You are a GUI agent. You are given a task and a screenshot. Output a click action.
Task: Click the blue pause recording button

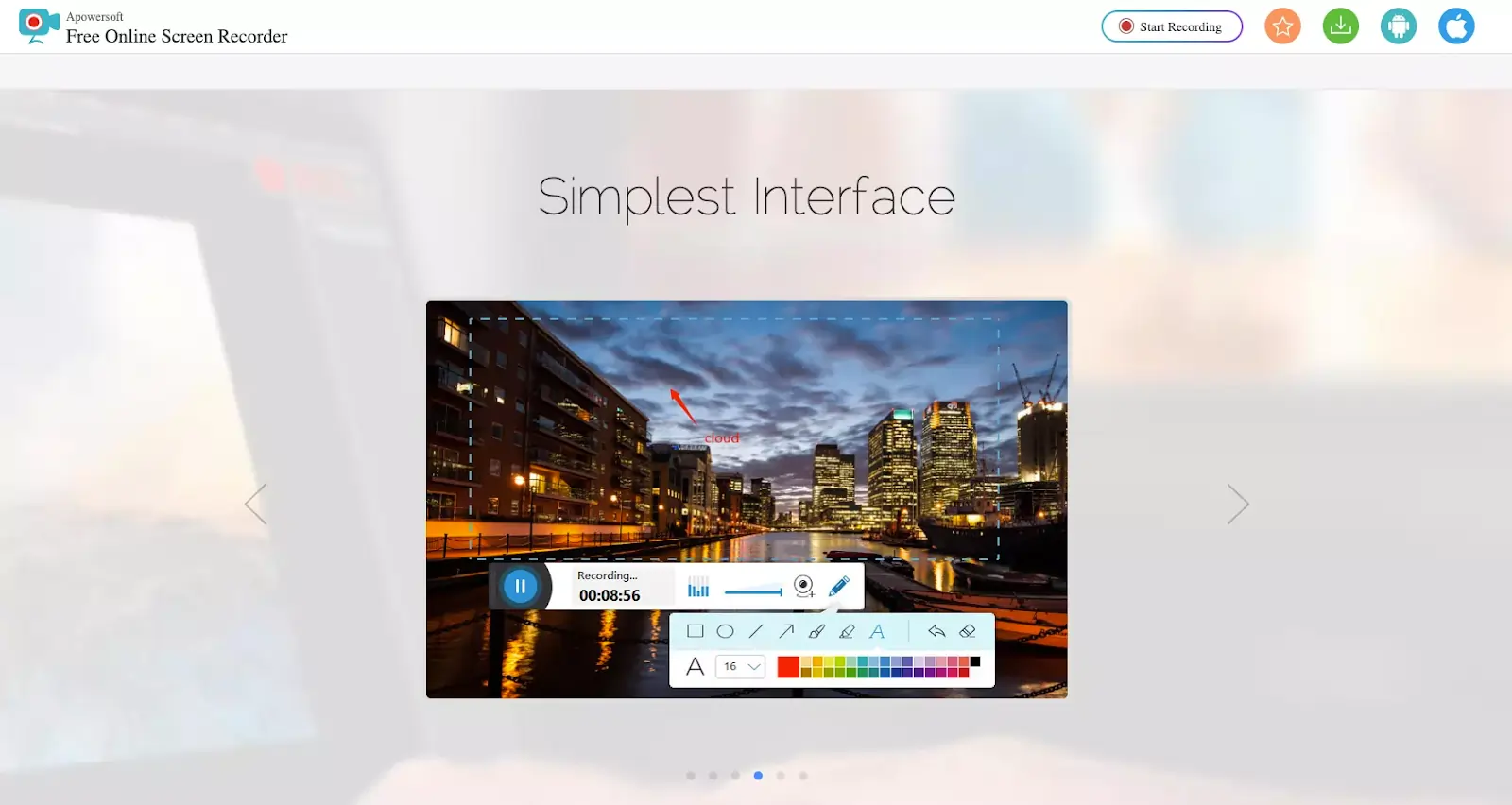pos(520,587)
